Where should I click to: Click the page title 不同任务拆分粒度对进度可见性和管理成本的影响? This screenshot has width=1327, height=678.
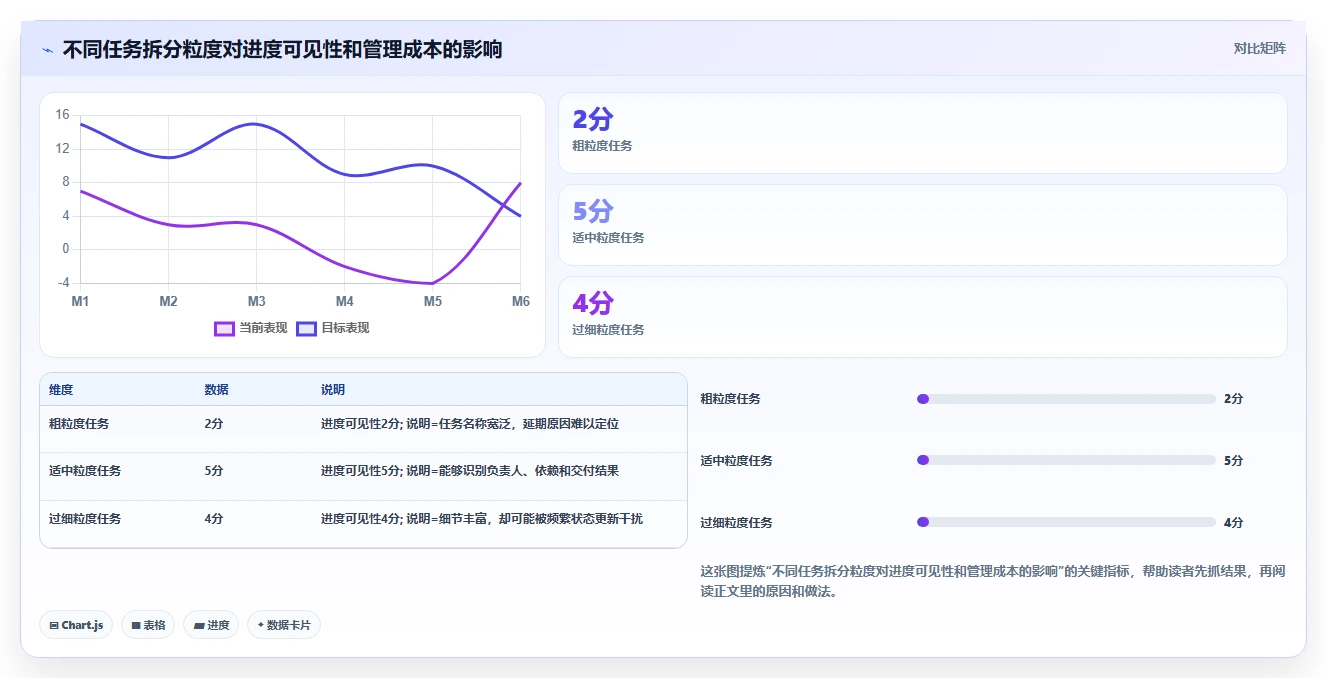[282, 49]
